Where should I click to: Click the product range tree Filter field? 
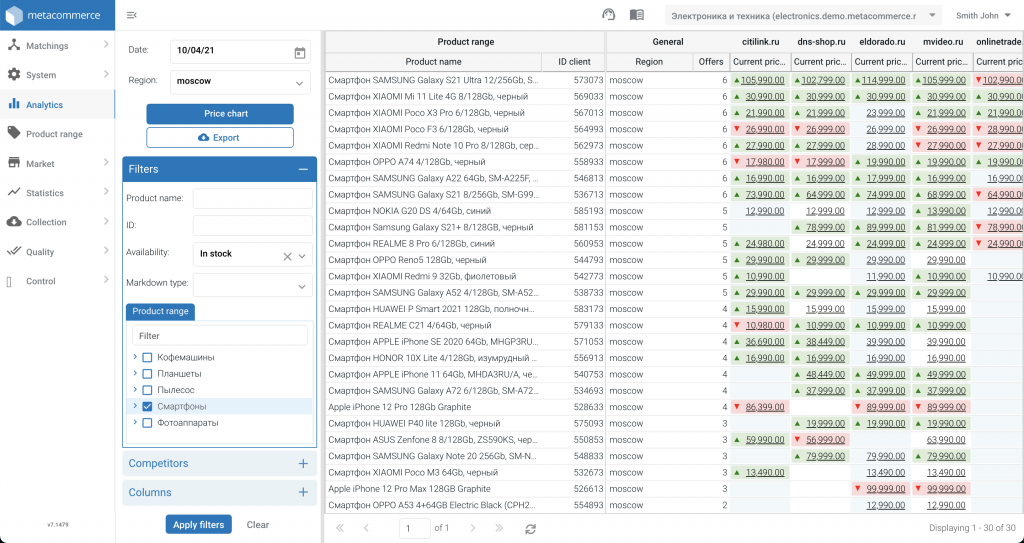[x=220, y=336]
